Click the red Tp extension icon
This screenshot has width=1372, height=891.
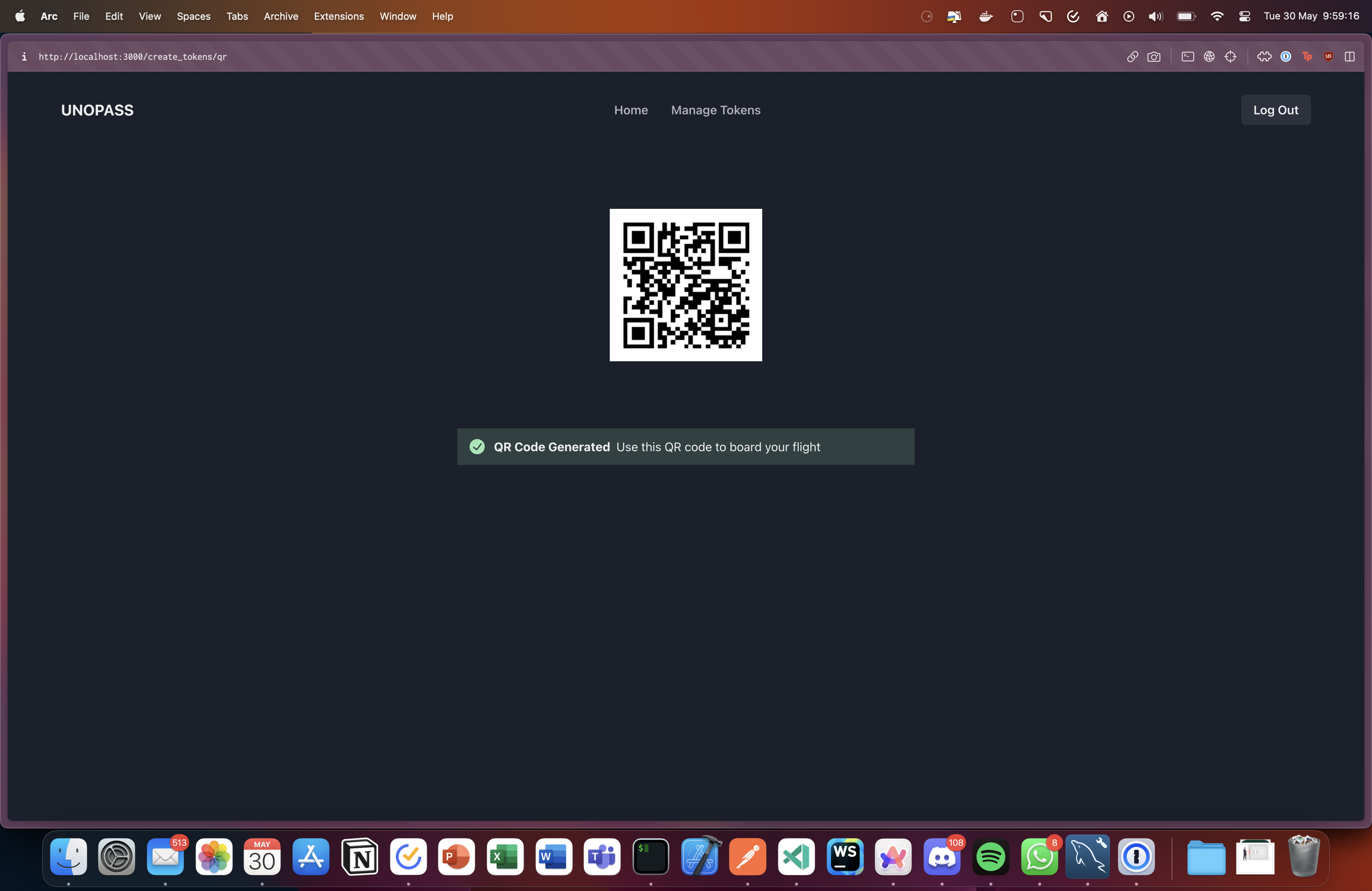point(1307,56)
